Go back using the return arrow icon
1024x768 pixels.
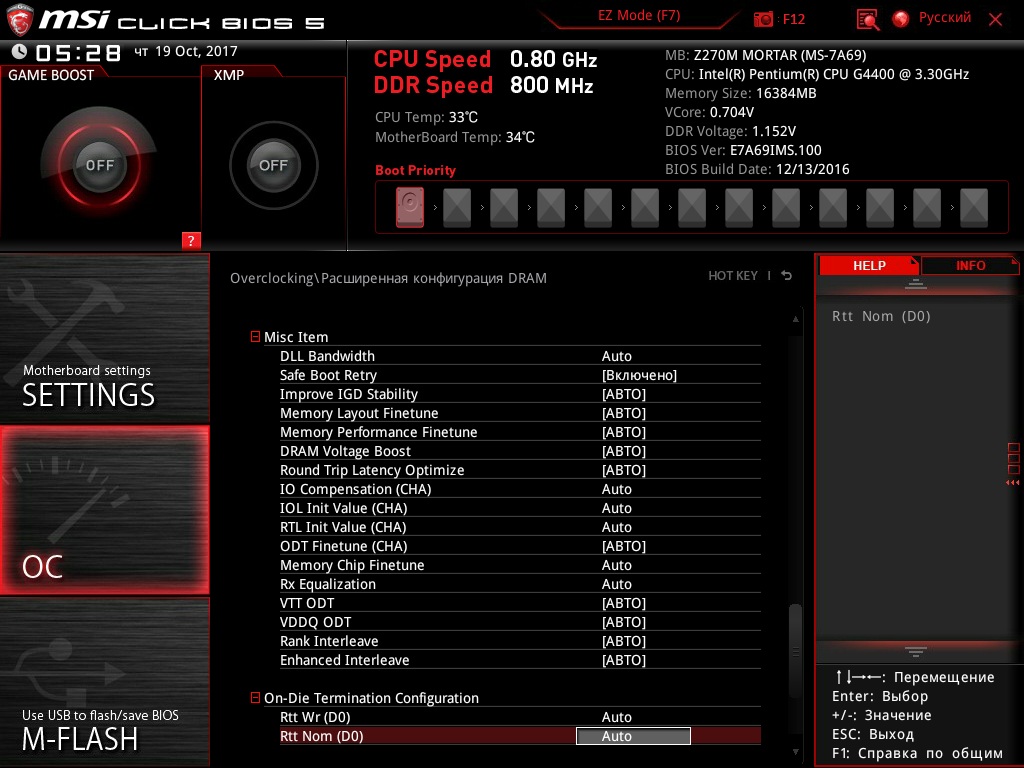click(787, 276)
